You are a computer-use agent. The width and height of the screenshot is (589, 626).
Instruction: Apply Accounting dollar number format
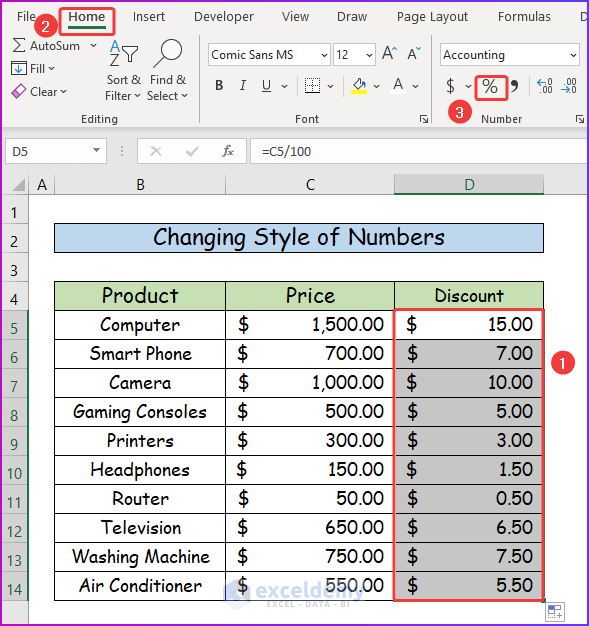[x=450, y=86]
